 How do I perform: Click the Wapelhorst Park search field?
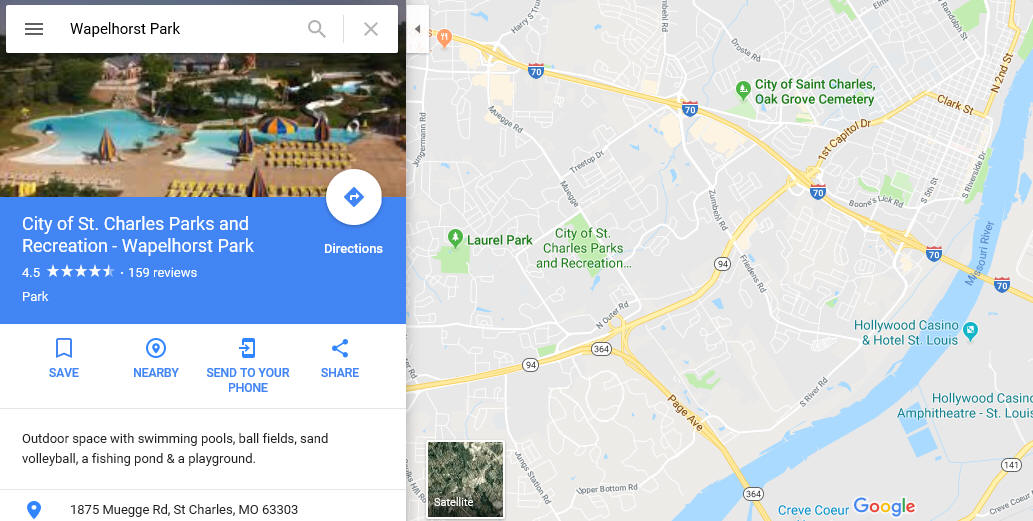[184, 29]
